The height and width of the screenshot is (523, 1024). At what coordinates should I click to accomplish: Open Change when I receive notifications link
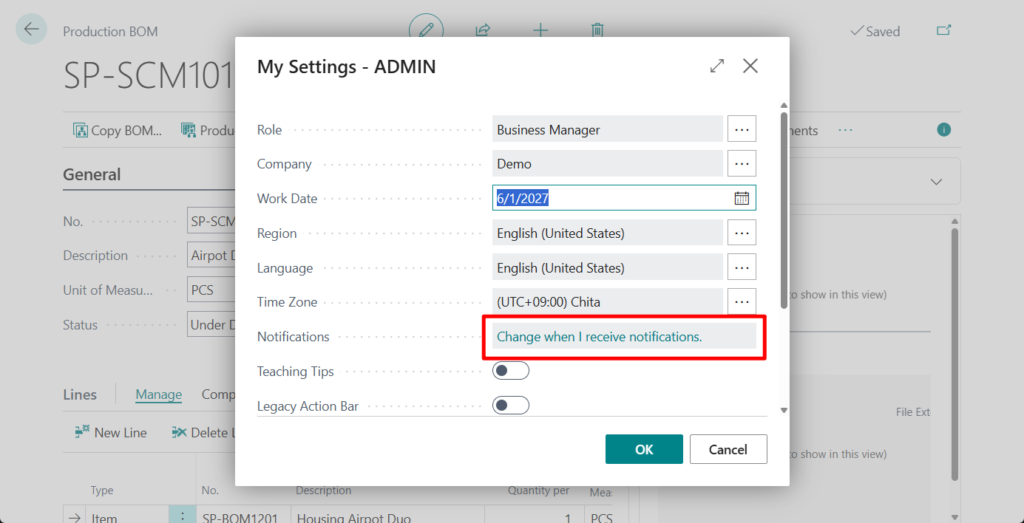599,337
